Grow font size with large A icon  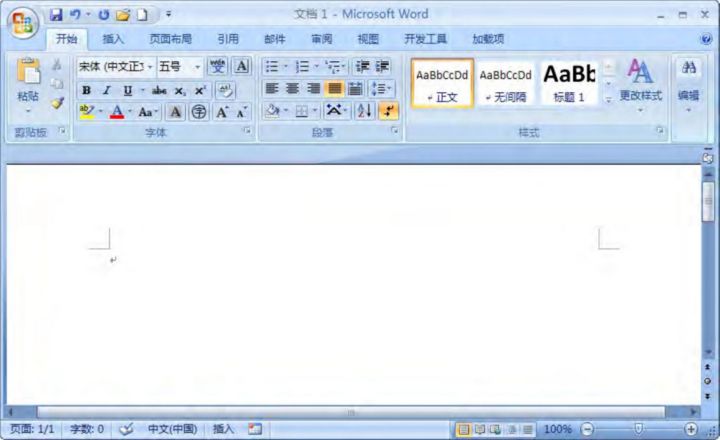(x=222, y=112)
